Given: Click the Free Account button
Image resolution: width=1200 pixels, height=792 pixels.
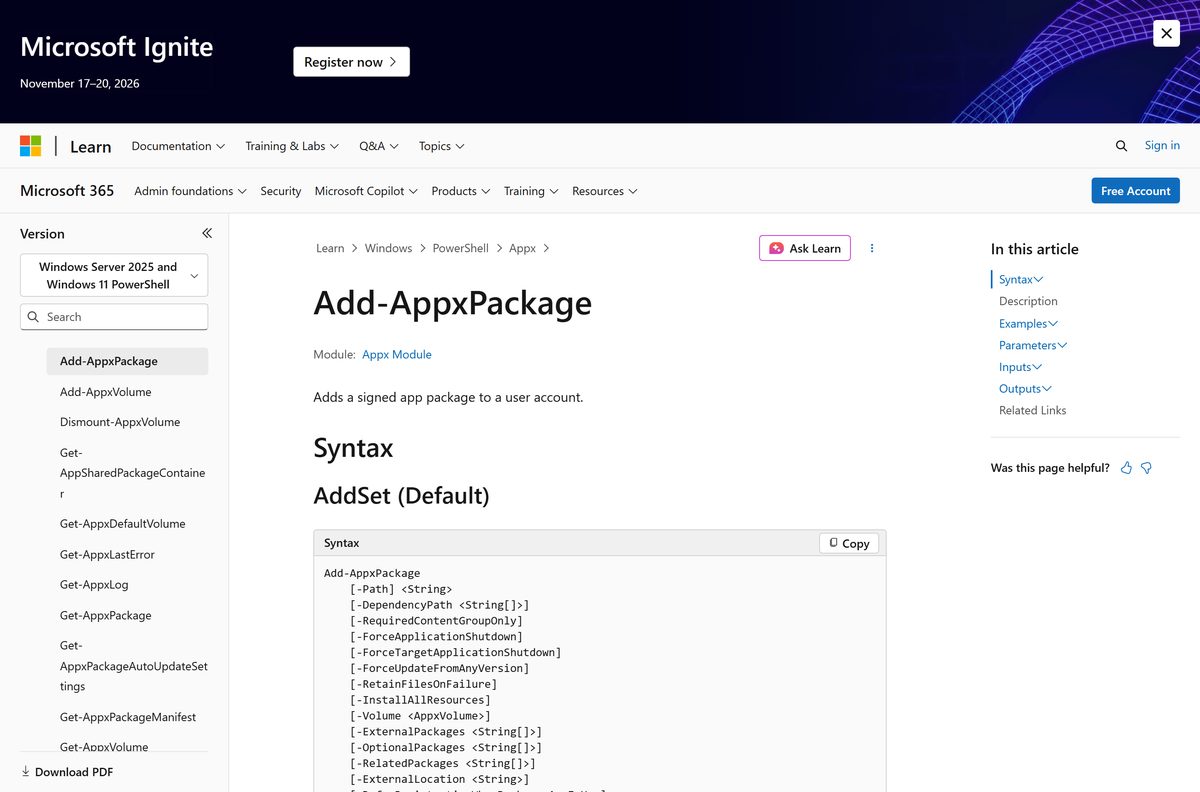Looking at the screenshot, I should coord(1135,191).
